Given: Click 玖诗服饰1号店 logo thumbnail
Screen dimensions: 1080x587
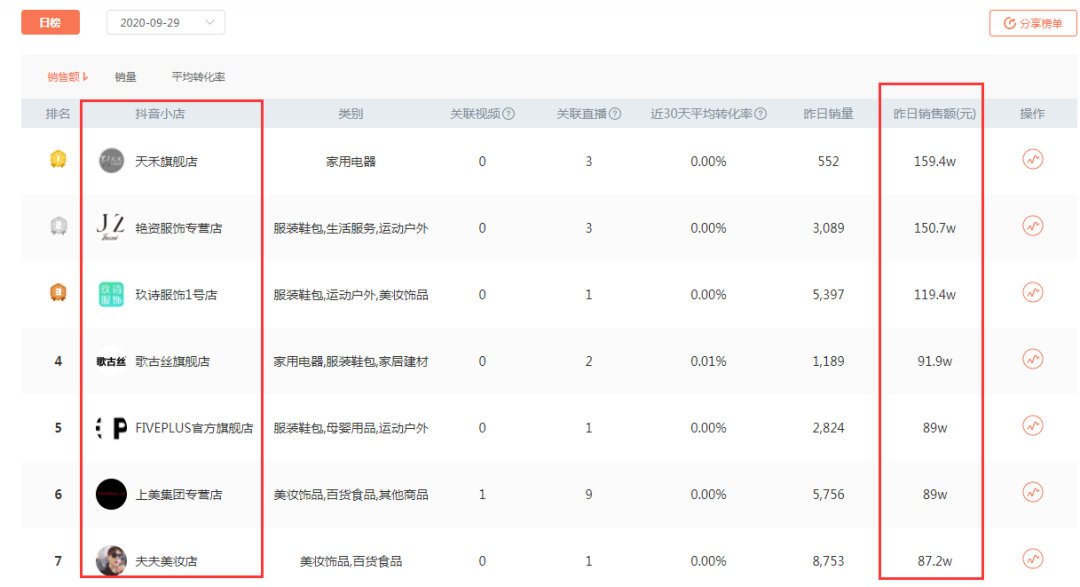Looking at the screenshot, I should pyautogui.click(x=111, y=295).
